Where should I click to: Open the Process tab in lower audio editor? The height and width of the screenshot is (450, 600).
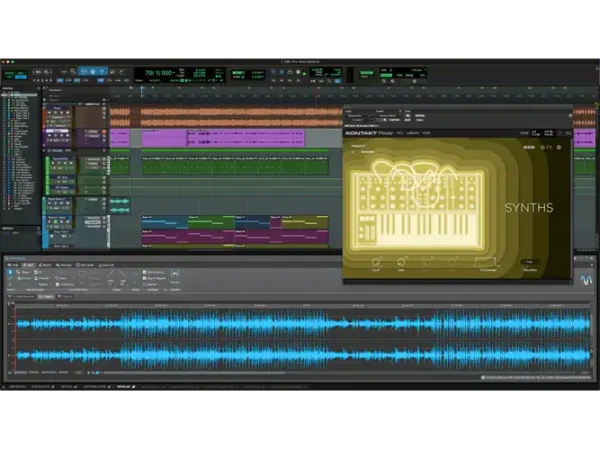click(64, 265)
